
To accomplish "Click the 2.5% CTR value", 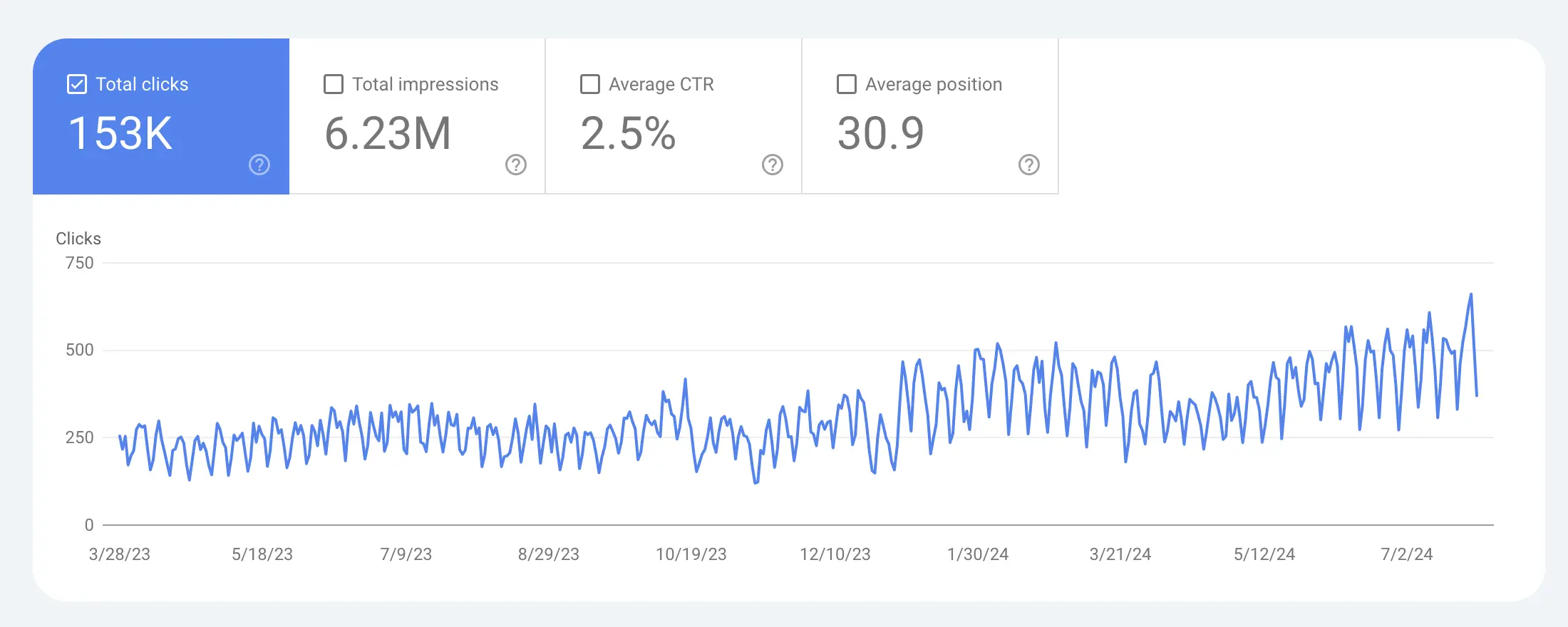I will [629, 133].
